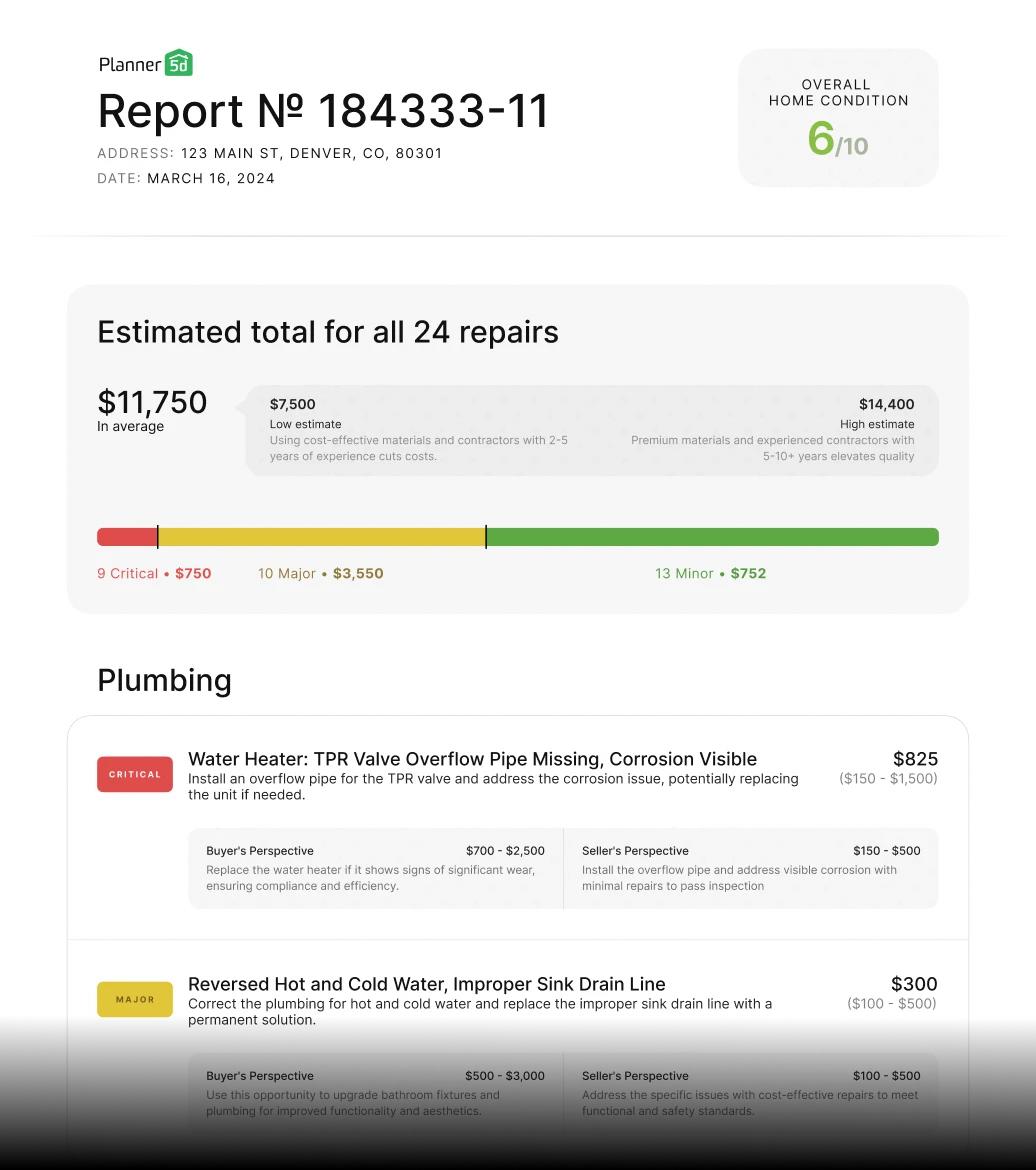The width and height of the screenshot is (1036, 1170).
Task: Click 'Install an overflow pipe for the TPR valve' description
Action: 493,786
